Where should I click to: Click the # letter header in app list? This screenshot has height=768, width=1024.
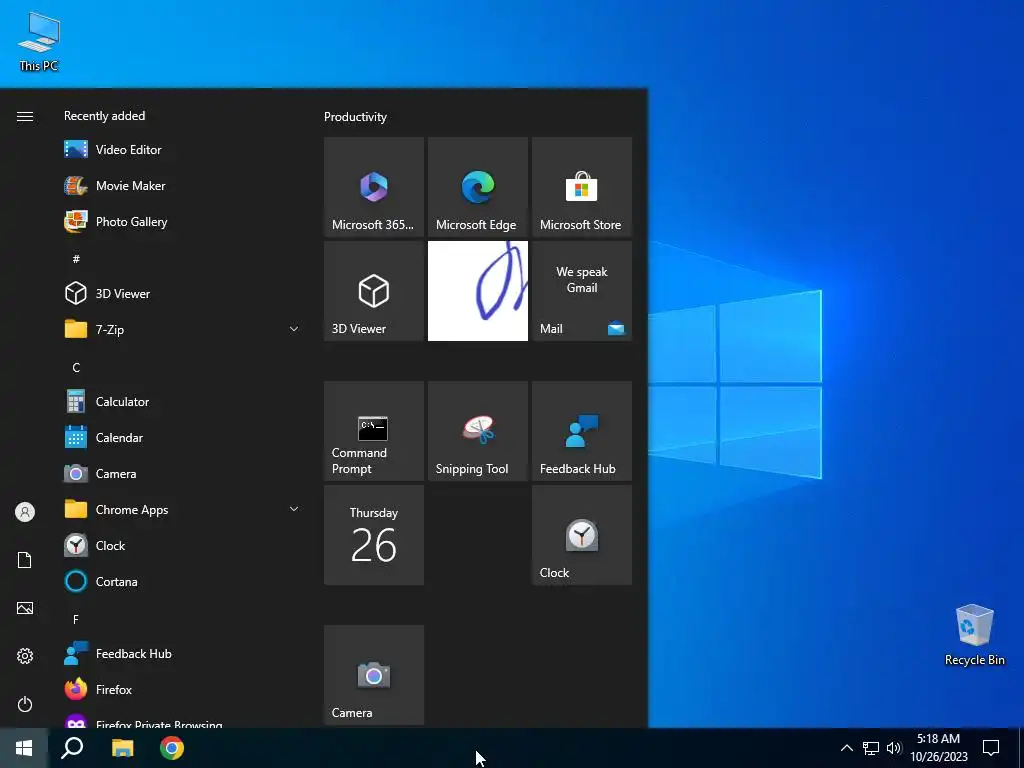[x=76, y=259]
